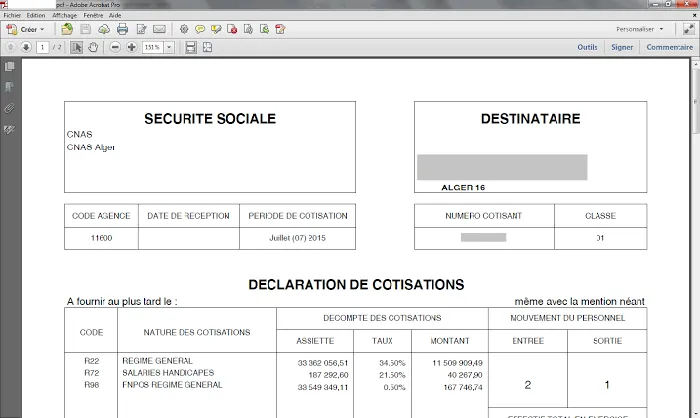Go to the next page arrow
Viewport: 700px width, 418px height.
[26, 47]
